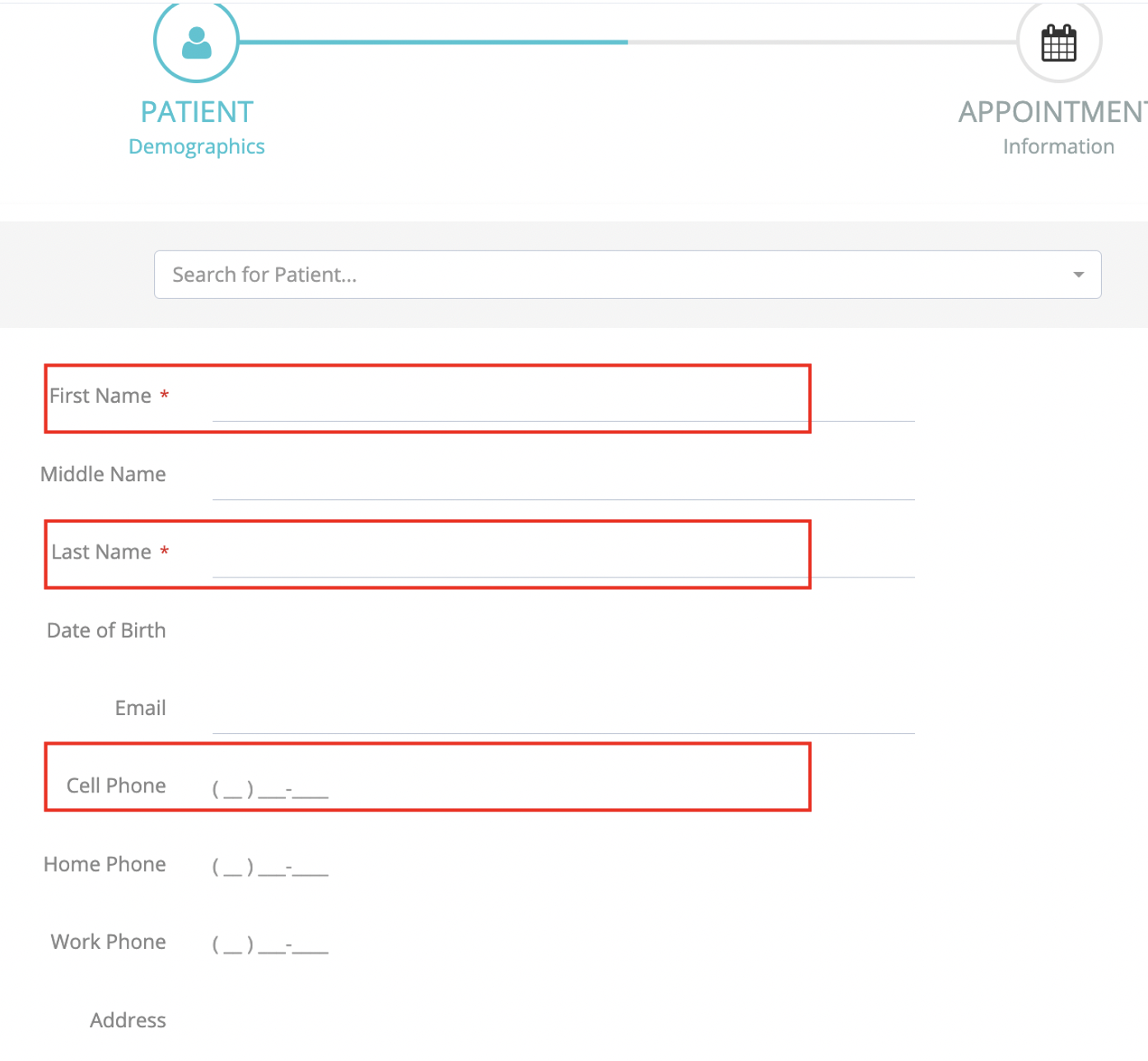Expand the Search for Patient dropdown arrow
1148x1061 pixels.
1078,274
